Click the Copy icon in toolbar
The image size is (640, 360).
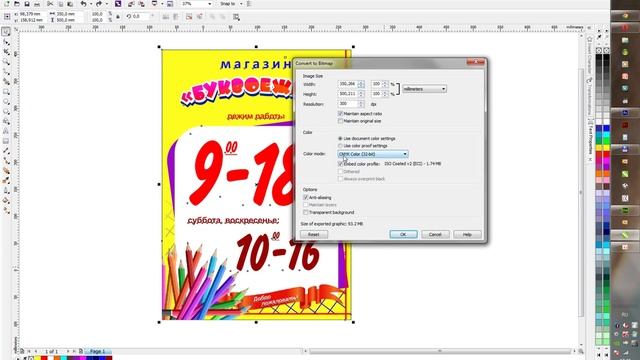click(60, 4)
